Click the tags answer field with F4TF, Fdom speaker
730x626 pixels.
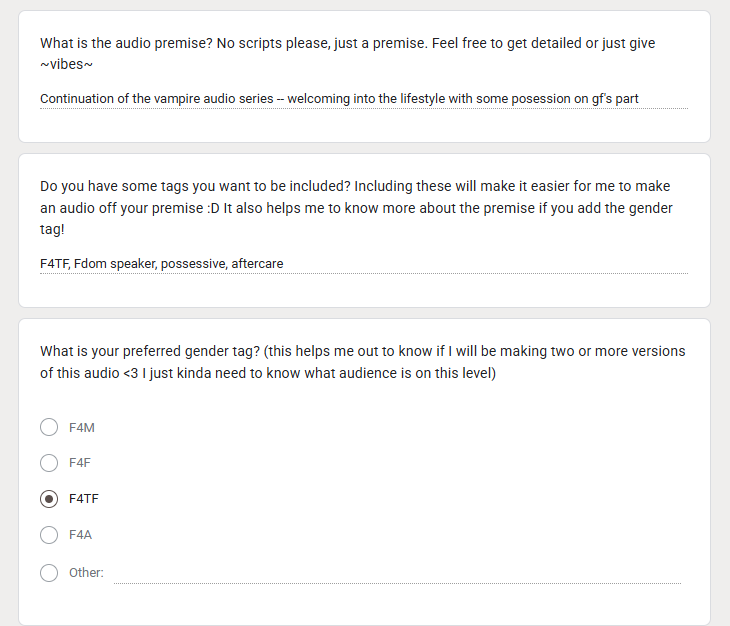point(364,264)
